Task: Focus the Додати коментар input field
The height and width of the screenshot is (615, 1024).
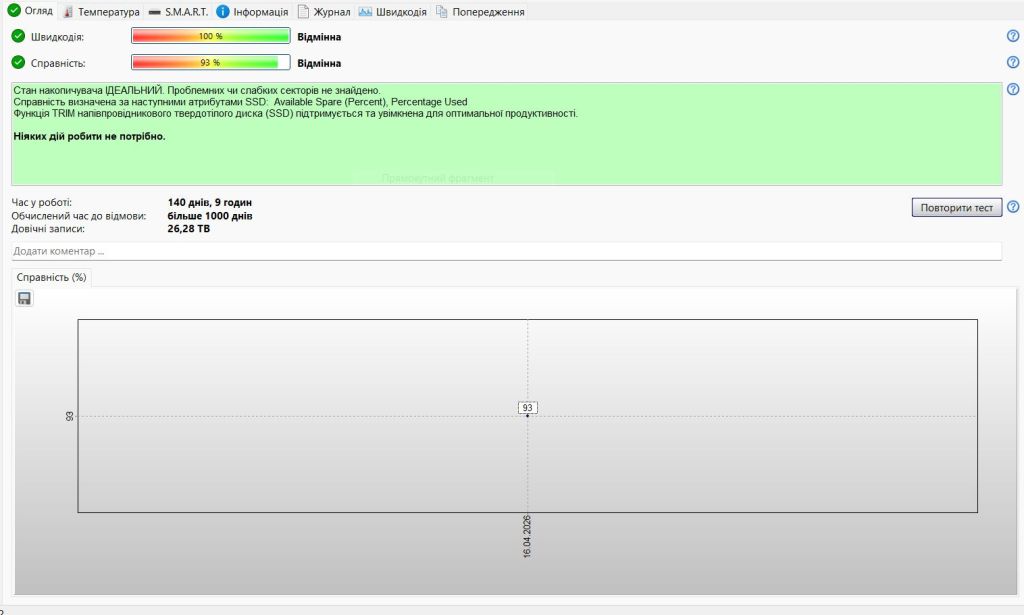Action: pyautogui.click(x=506, y=251)
